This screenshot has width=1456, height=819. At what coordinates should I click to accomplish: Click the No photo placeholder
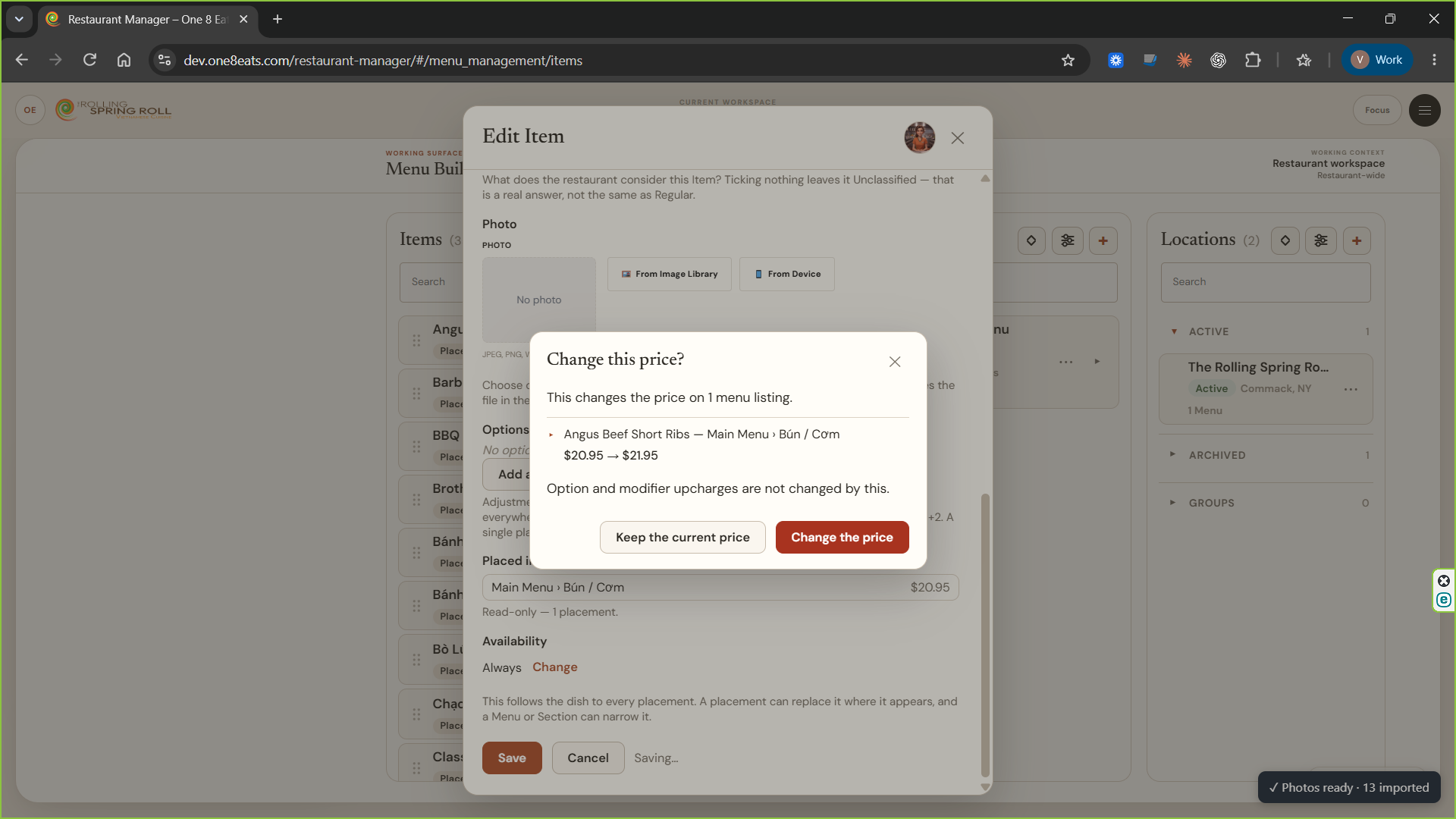539,300
